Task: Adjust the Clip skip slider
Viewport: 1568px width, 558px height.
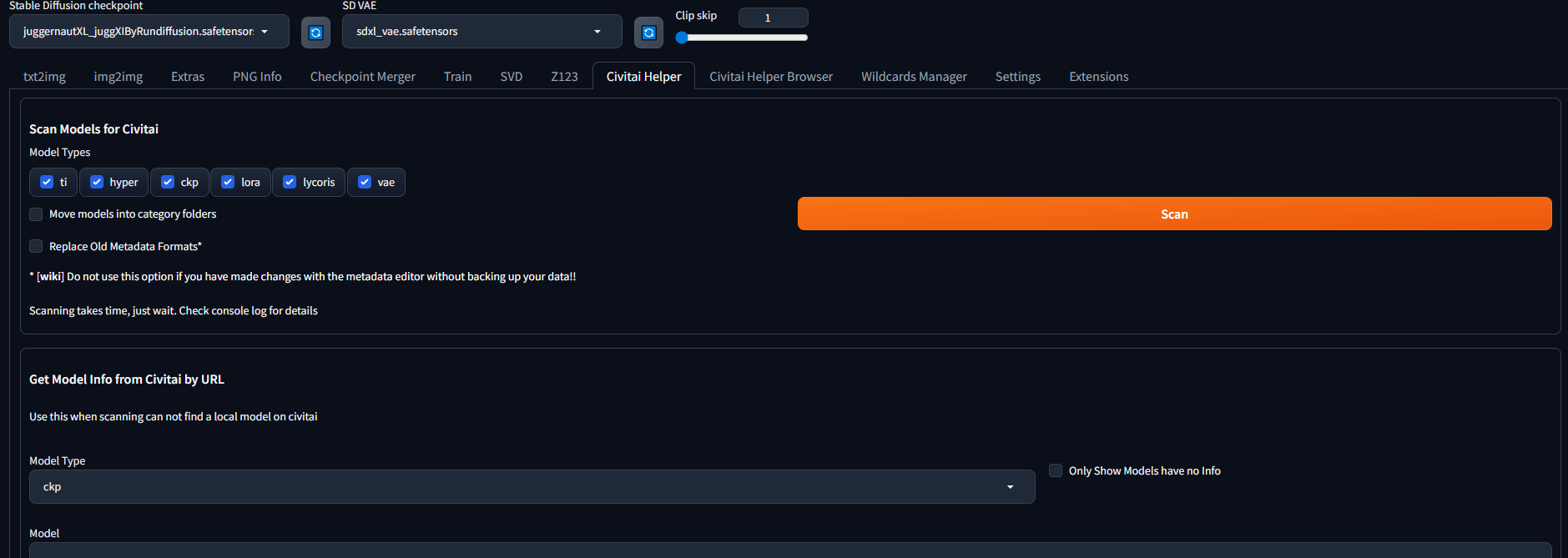Action: coord(741,38)
